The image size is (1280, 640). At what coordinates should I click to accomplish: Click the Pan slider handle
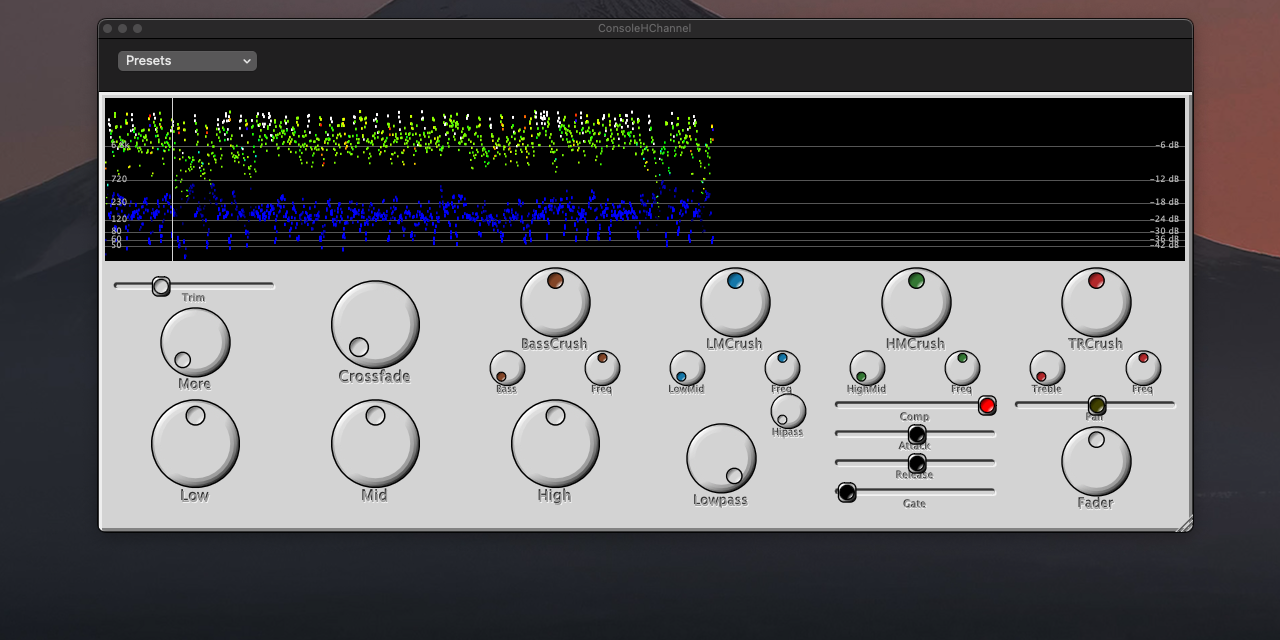click(1096, 405)
